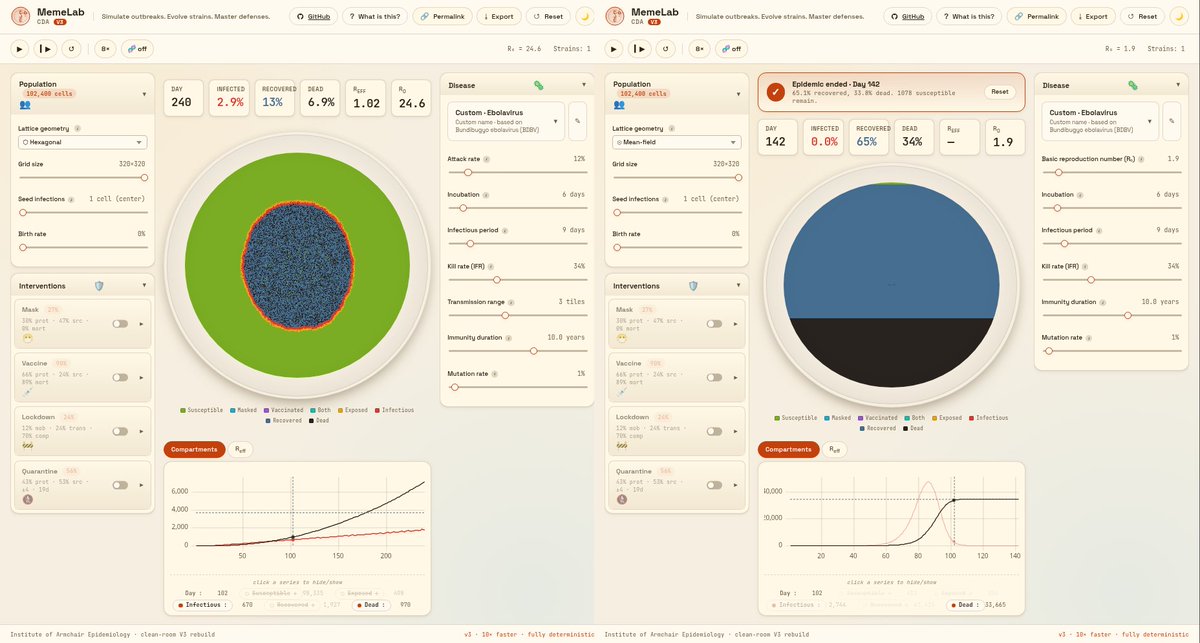Enable the Lockdown intervention in right window
Viewport: 1200px width, 643px height.
[715, 431]
